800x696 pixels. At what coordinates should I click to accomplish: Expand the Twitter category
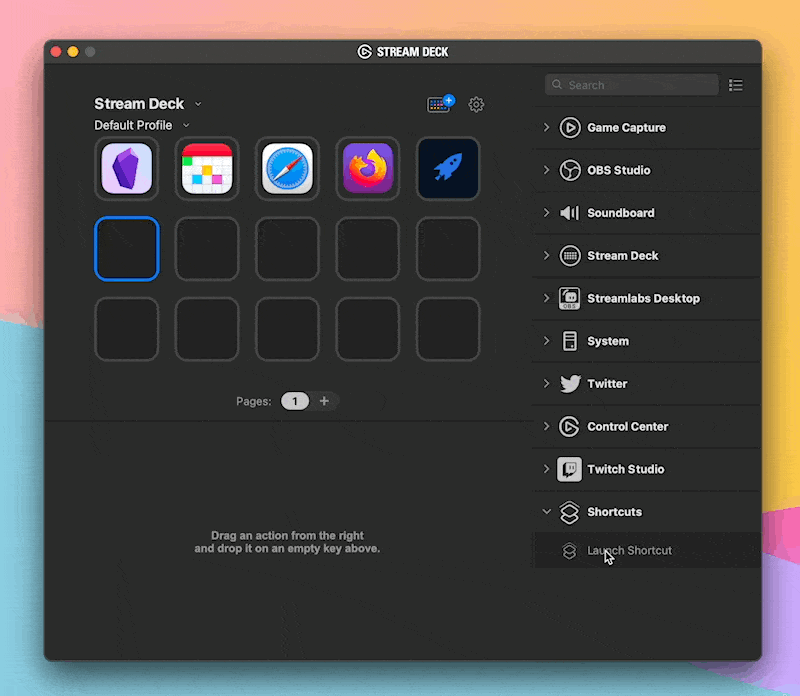pos(546,384)
